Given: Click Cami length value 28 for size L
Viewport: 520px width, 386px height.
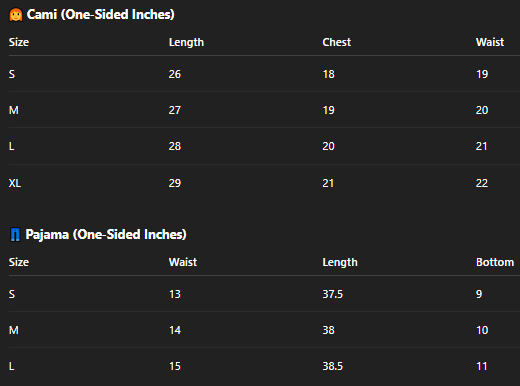Looking at the screenshot, I should (175, 146).
